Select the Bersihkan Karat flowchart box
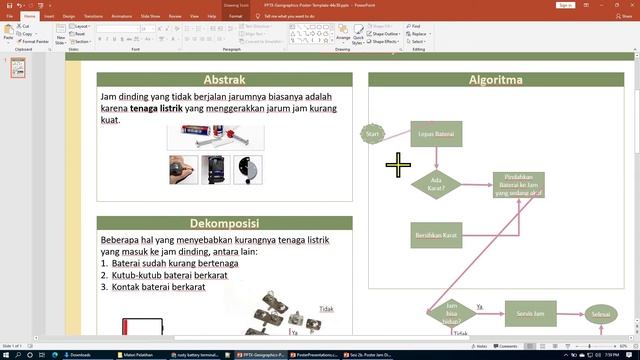This screenshot has width=640, height=360. click(x=436, y=235)
